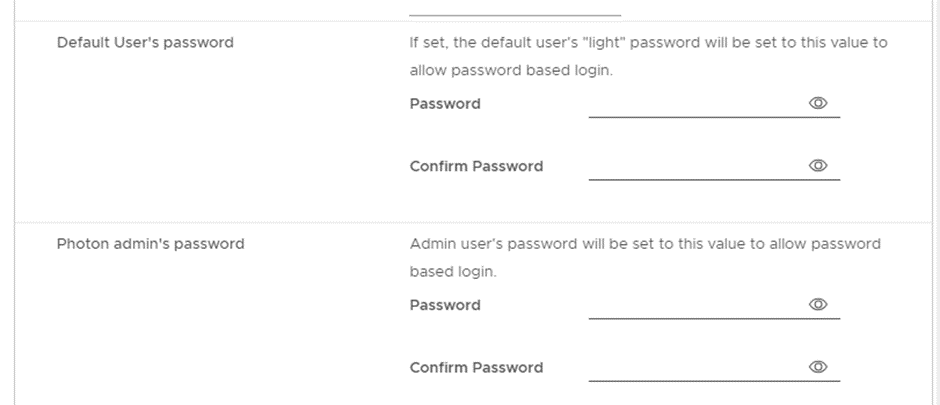Activate Photon admin's Confirm Password input field
940x405 pixels.
pos(697,367)
